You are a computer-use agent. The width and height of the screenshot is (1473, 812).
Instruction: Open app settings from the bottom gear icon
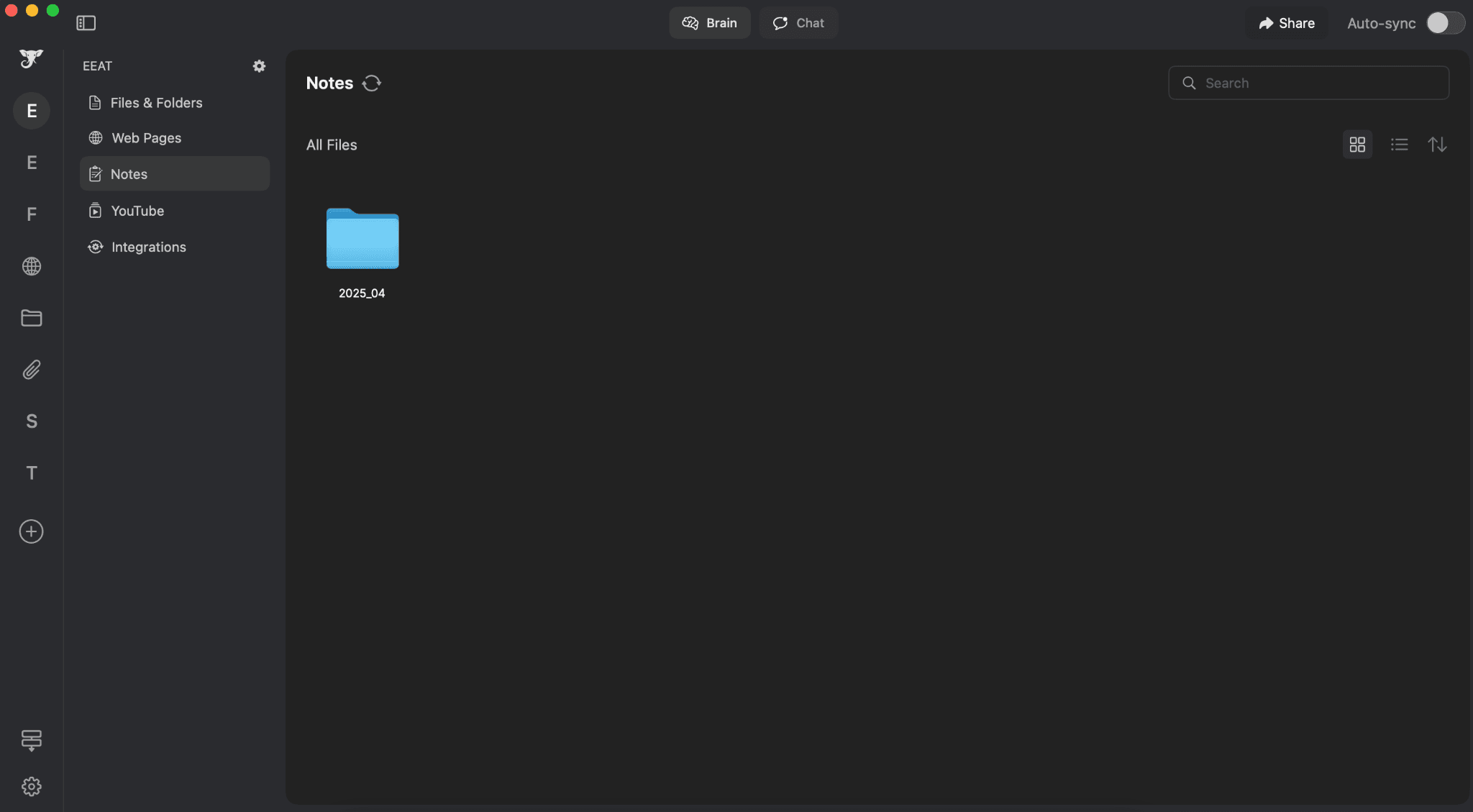[x=30, y=786]
